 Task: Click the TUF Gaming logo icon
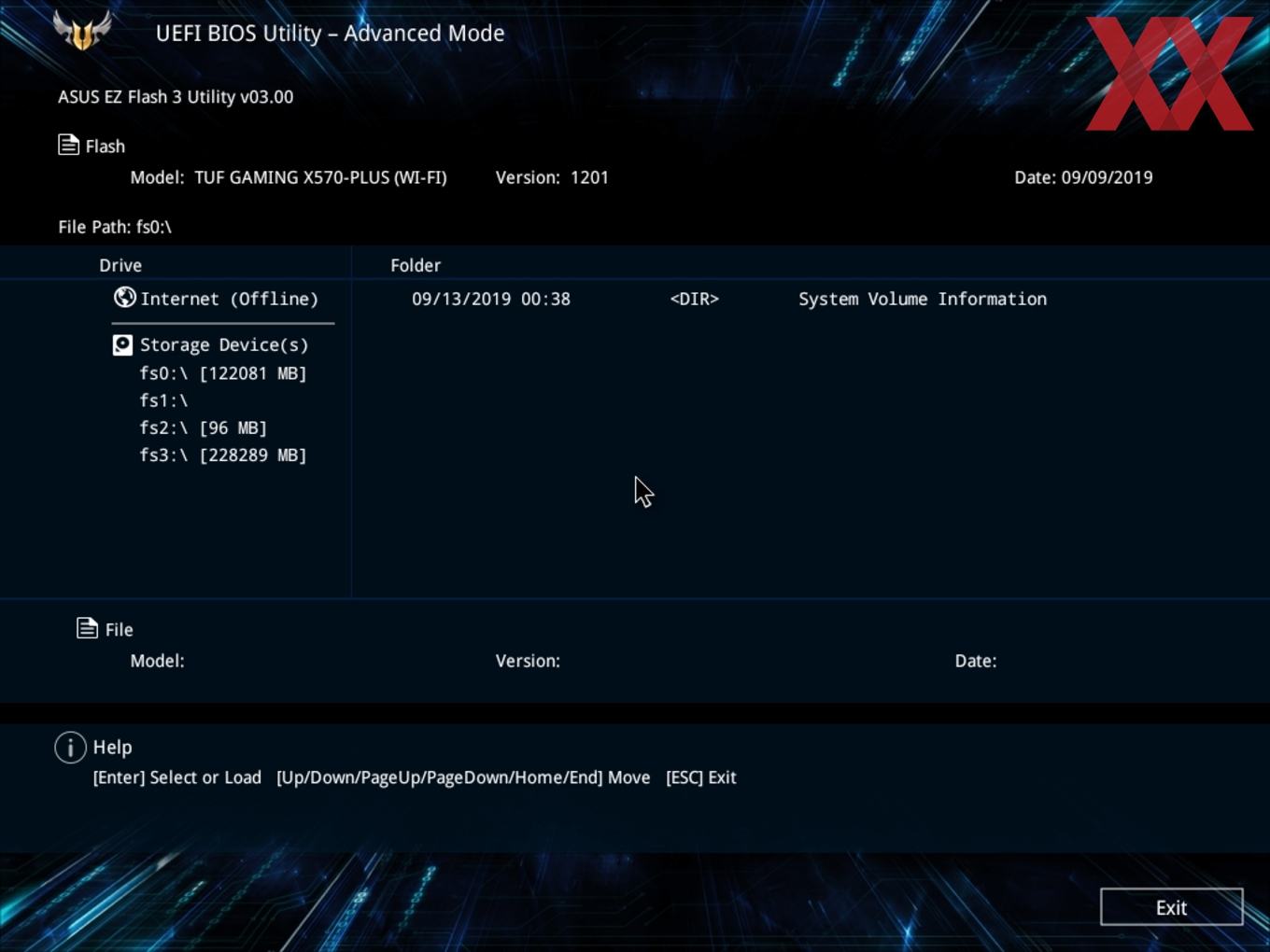click(x=83, y=31)
